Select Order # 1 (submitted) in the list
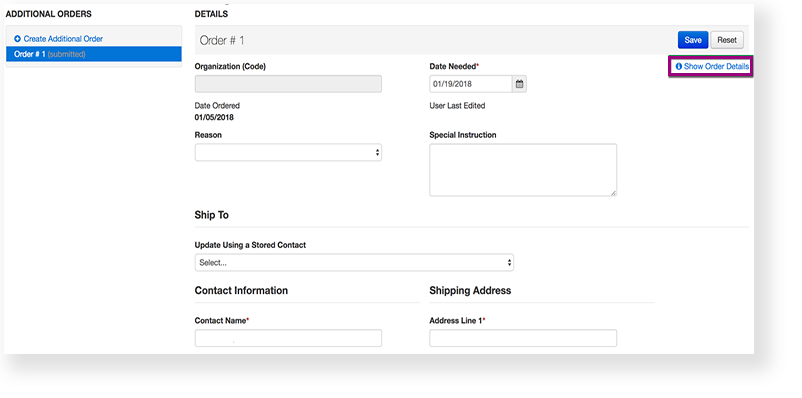This screenshot has height=398, width=802. click(x=94, y=54)
